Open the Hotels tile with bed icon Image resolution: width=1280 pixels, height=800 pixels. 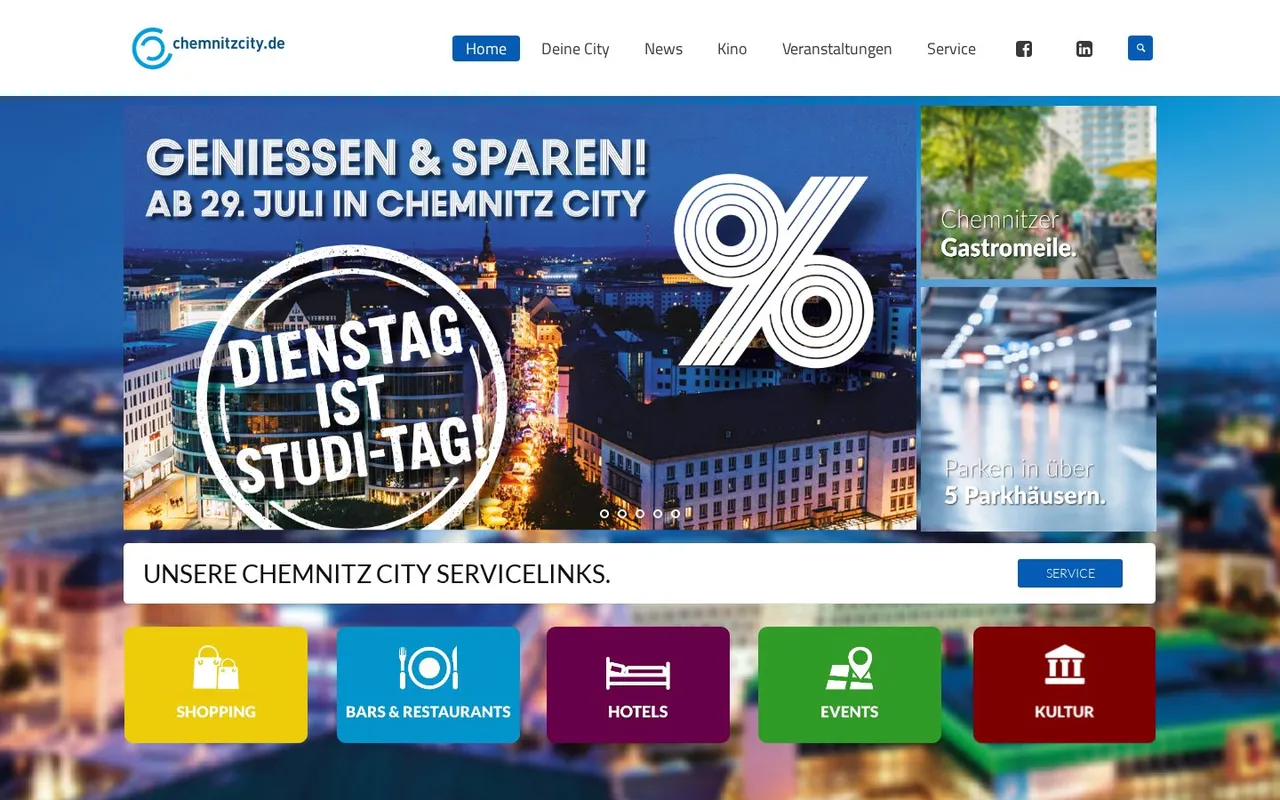tap(638, 685)
